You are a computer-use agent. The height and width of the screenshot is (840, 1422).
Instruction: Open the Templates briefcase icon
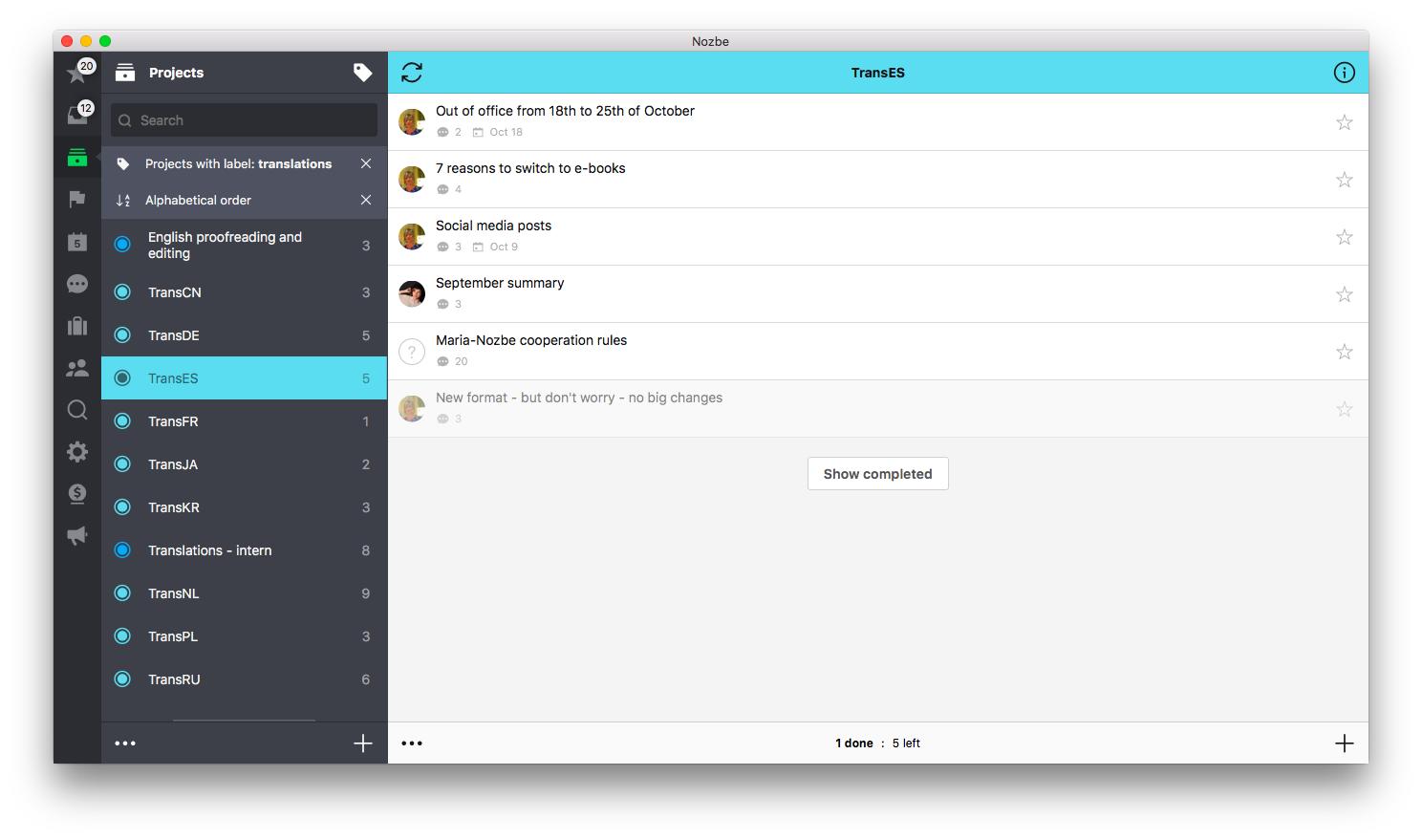77,326
